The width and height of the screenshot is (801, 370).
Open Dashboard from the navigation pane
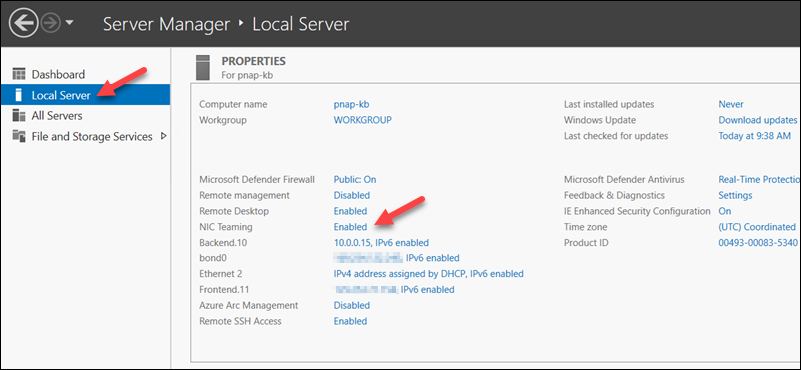58,74
